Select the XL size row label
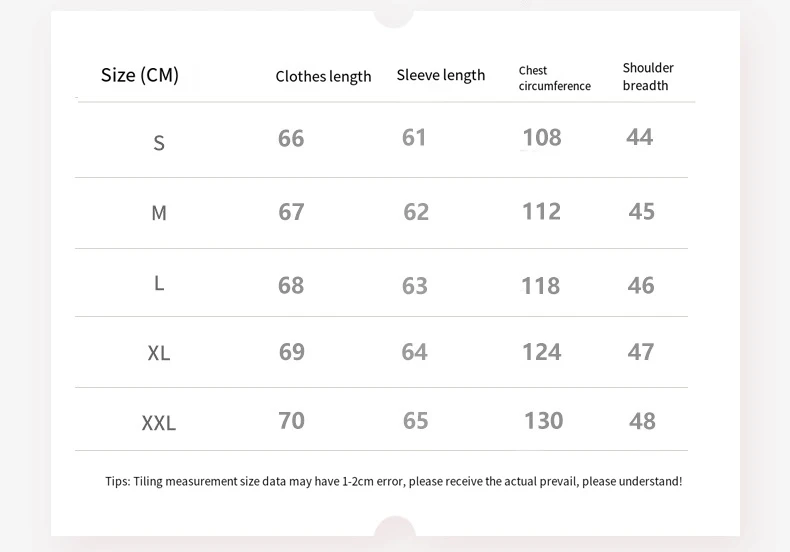The height and width of the screenshot is (552, 790). pos(159,353)
